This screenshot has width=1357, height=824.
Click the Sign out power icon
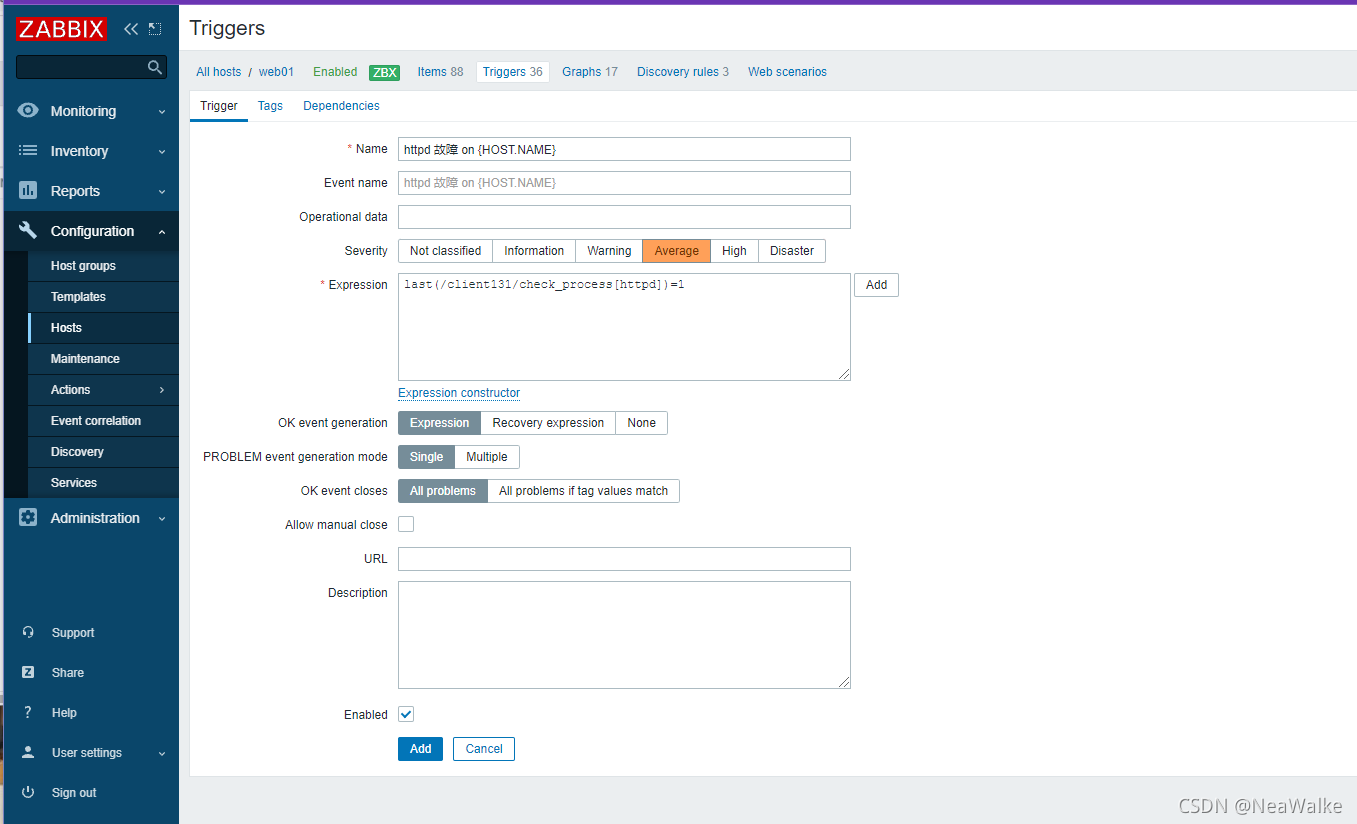pyautogui.click(x=28, y=793)
